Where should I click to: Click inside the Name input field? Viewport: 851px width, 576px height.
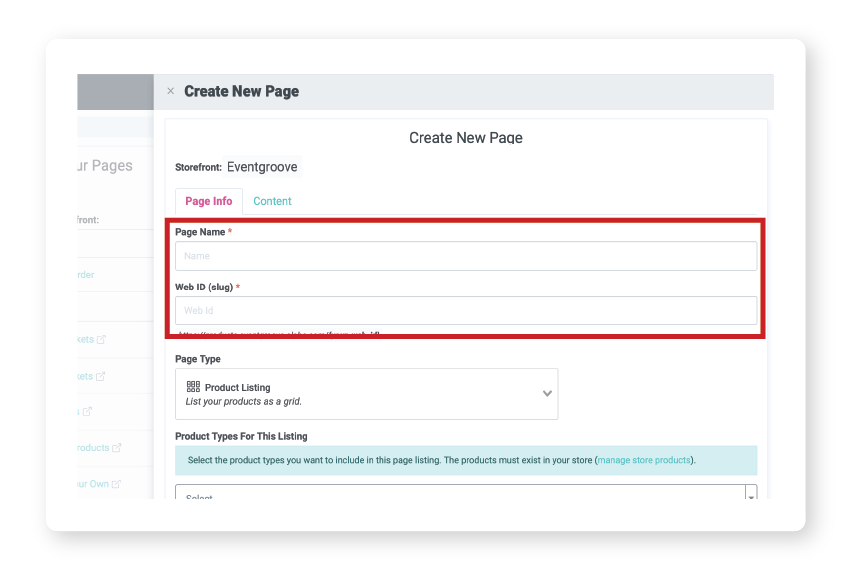click(465, 255)
